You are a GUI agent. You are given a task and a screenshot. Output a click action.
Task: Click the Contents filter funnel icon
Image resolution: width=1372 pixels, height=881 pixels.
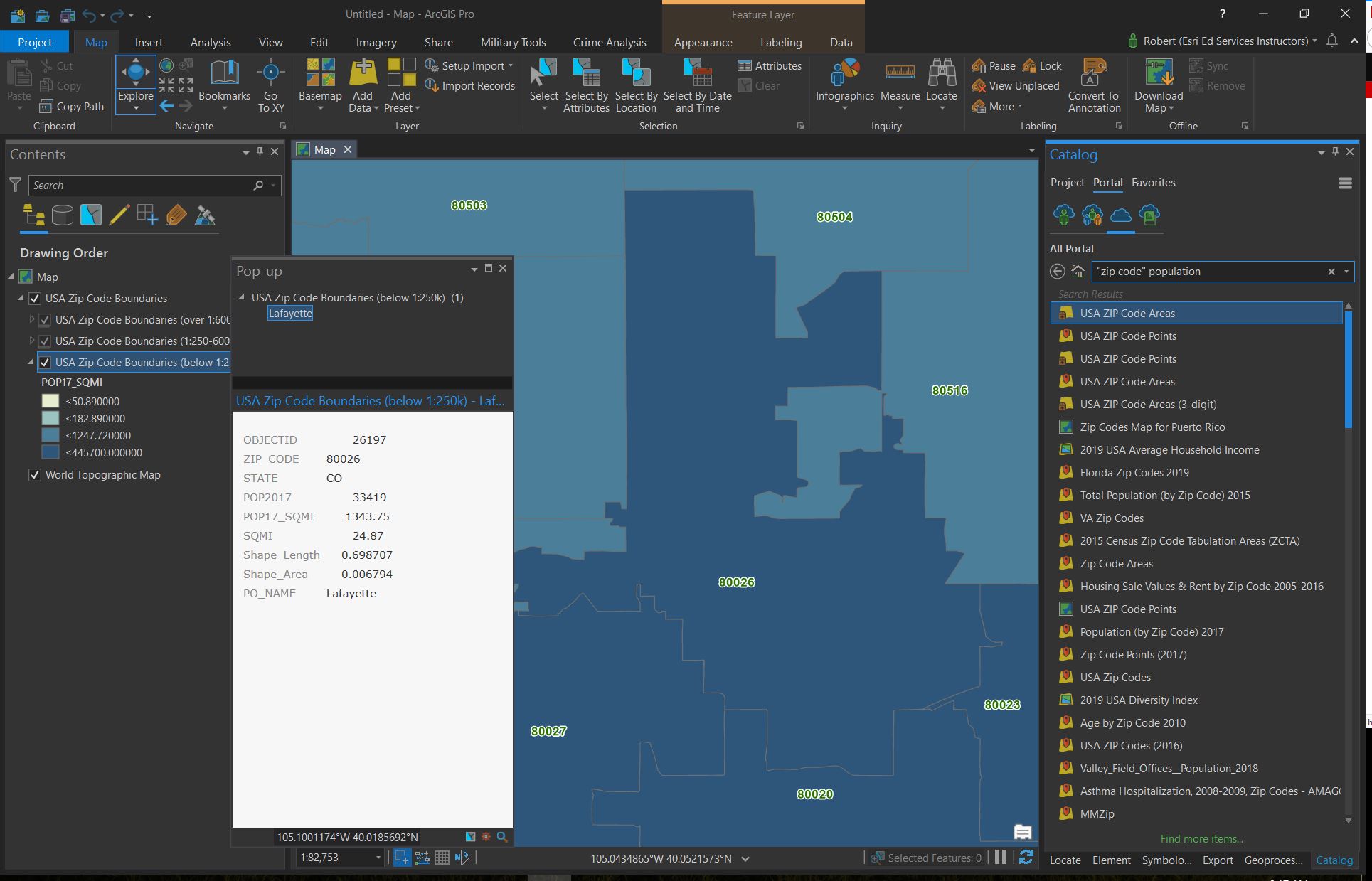coord(15,185)
